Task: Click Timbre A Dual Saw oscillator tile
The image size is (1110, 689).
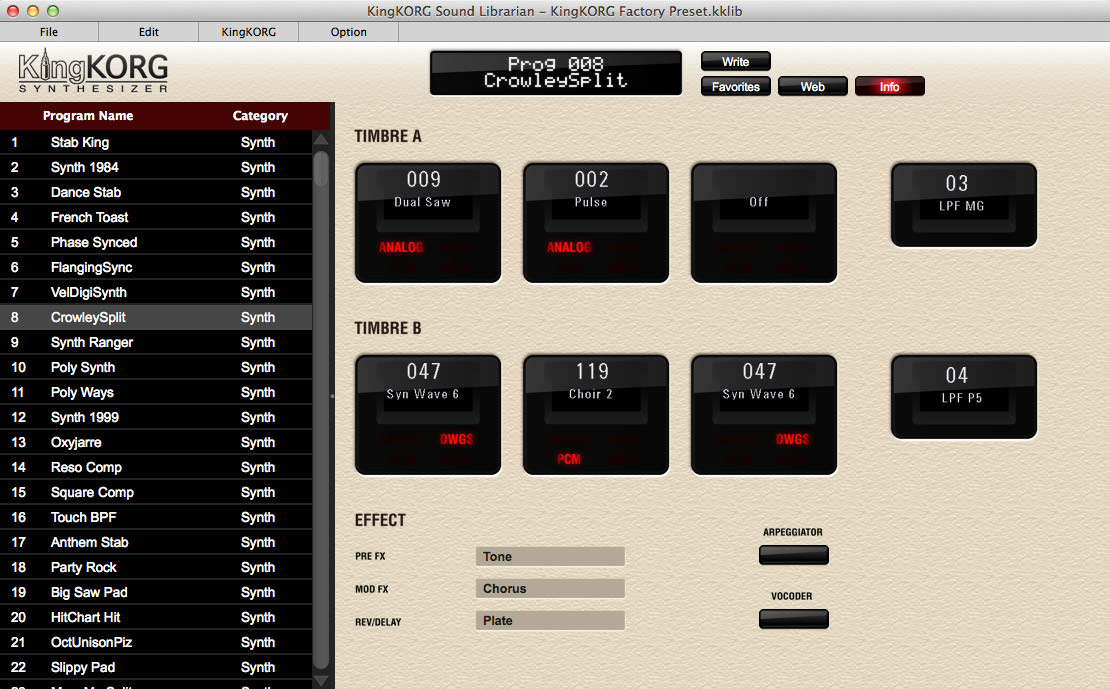Action: (427, 222)
